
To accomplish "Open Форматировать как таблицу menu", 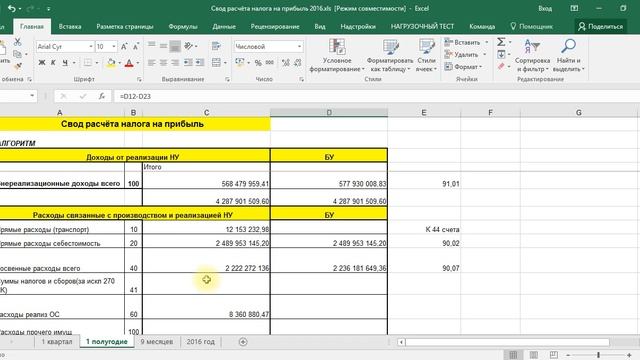I will click(x=390, y=56).
